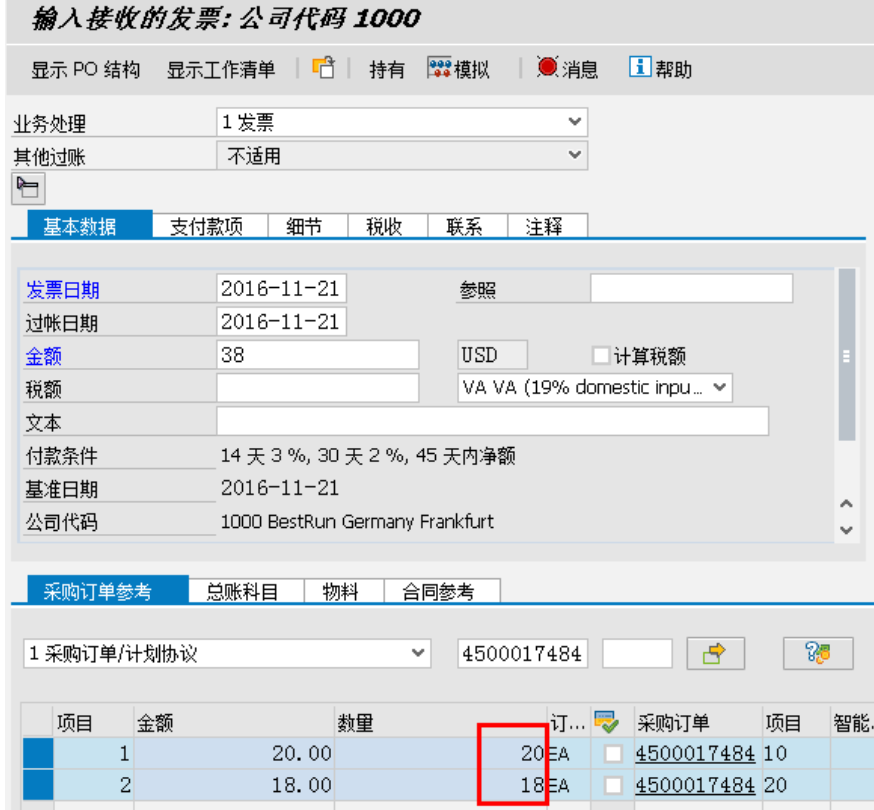Click PO item cell 10 in row 1

[x=796, y=754]
